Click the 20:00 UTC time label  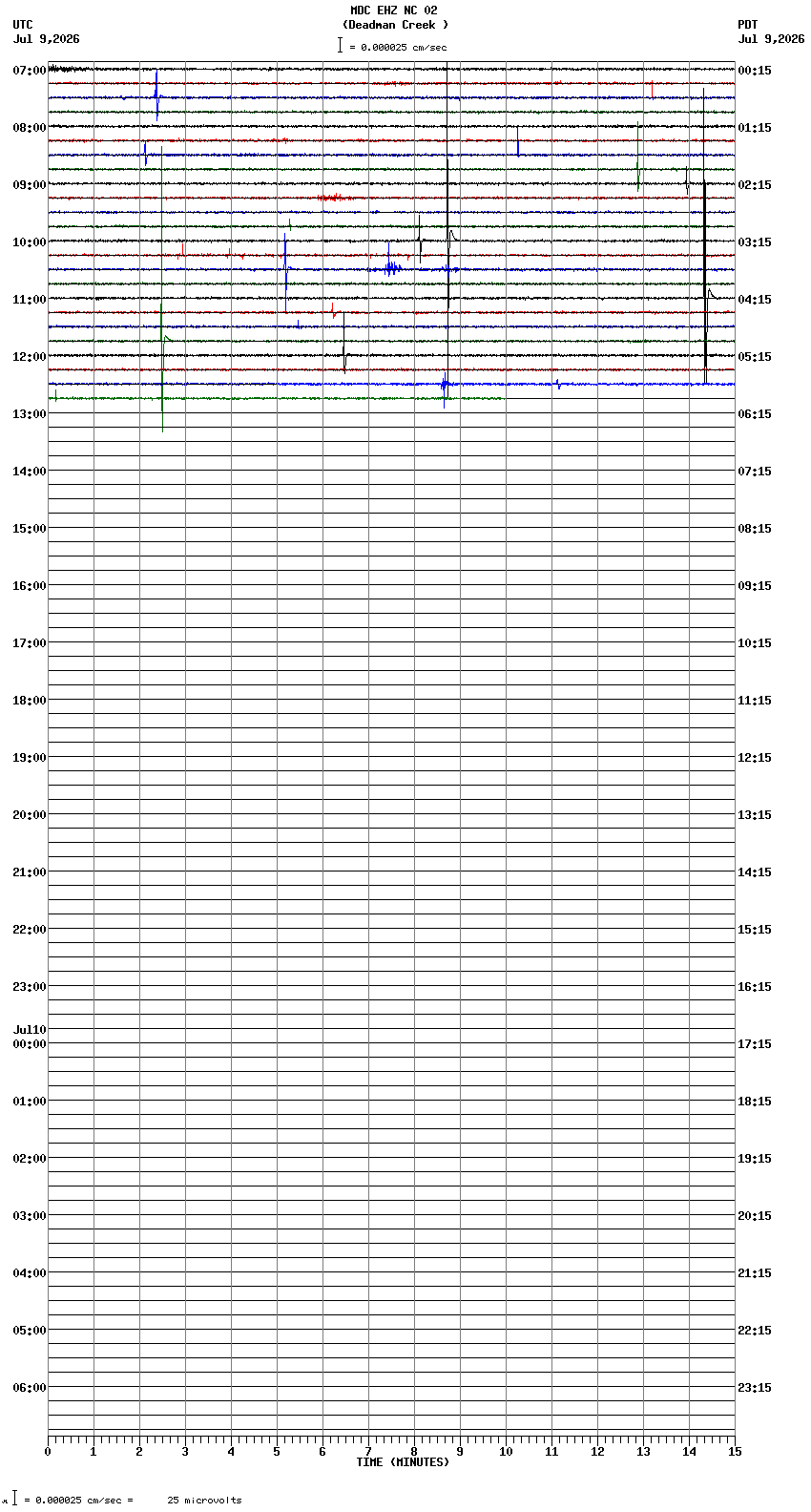[30, 815]
